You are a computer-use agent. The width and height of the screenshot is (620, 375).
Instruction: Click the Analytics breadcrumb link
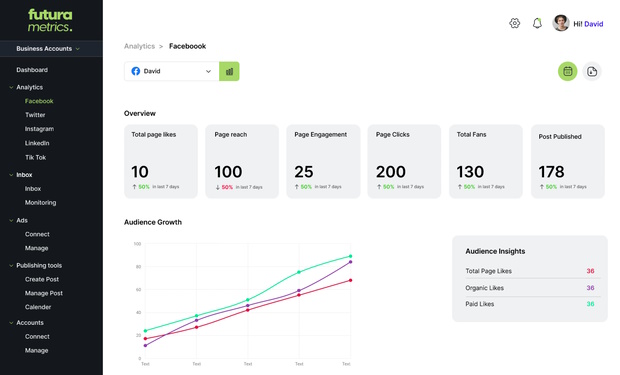pos(140,46)
